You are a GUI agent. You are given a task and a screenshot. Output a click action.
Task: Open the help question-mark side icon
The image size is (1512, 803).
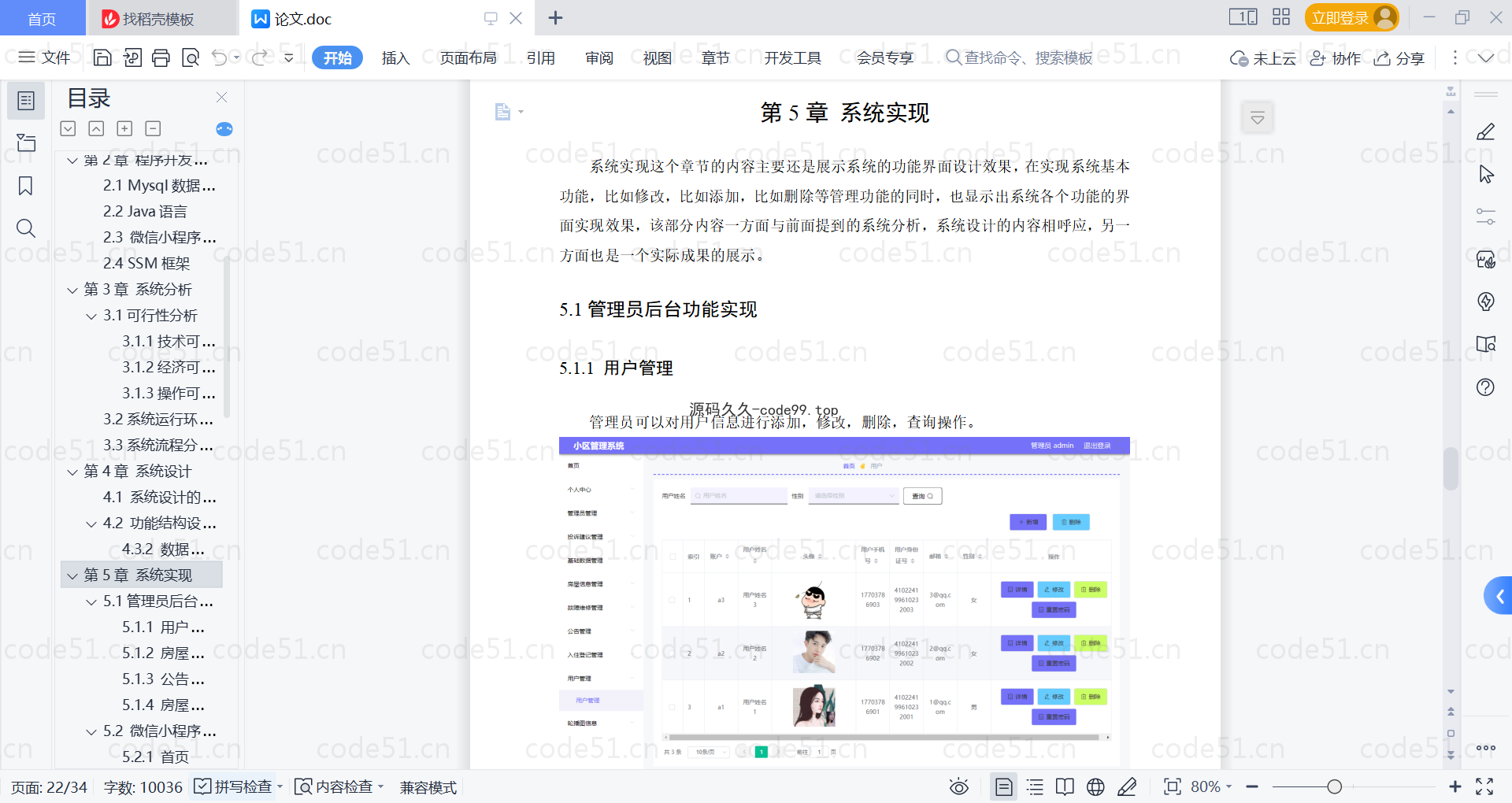point(1485,387)
